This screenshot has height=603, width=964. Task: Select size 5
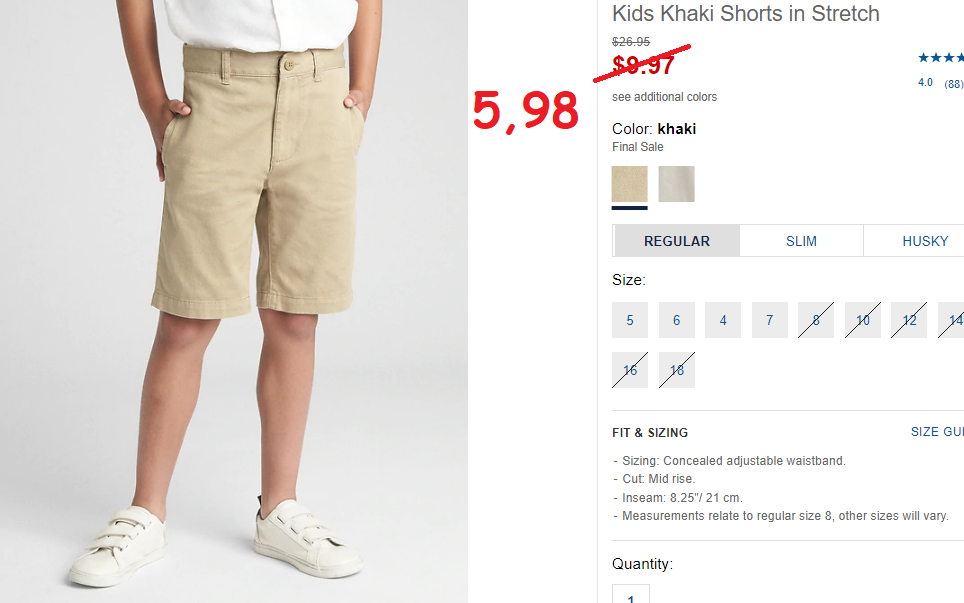click(630, 320)
